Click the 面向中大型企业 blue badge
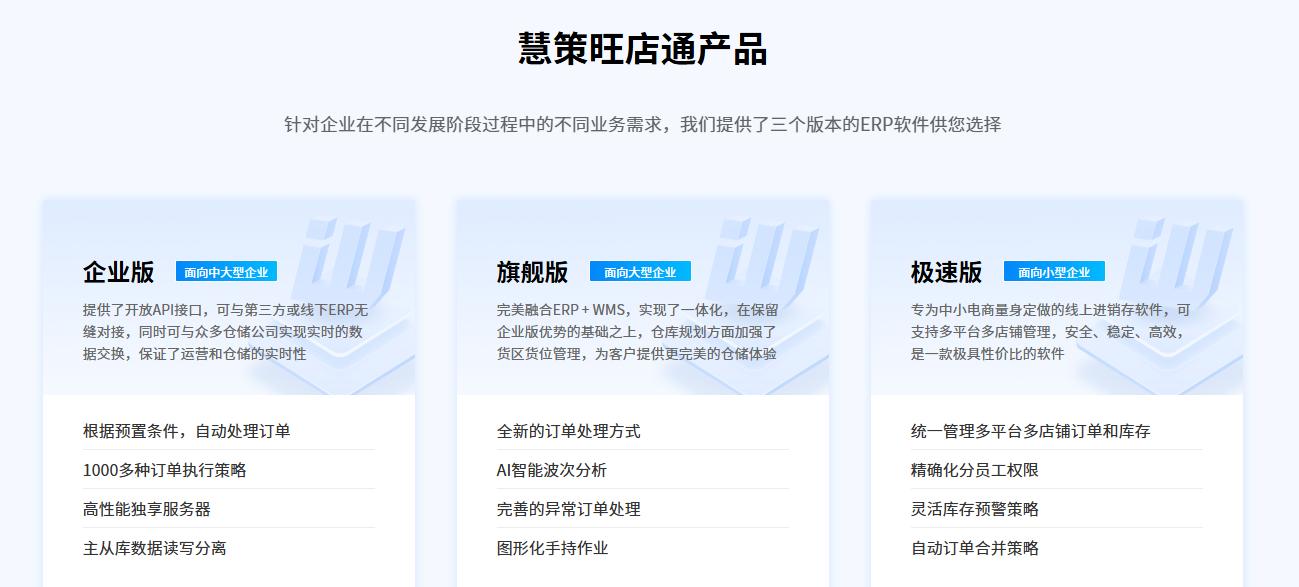1299x587 pixels. [x=226, y=272]
